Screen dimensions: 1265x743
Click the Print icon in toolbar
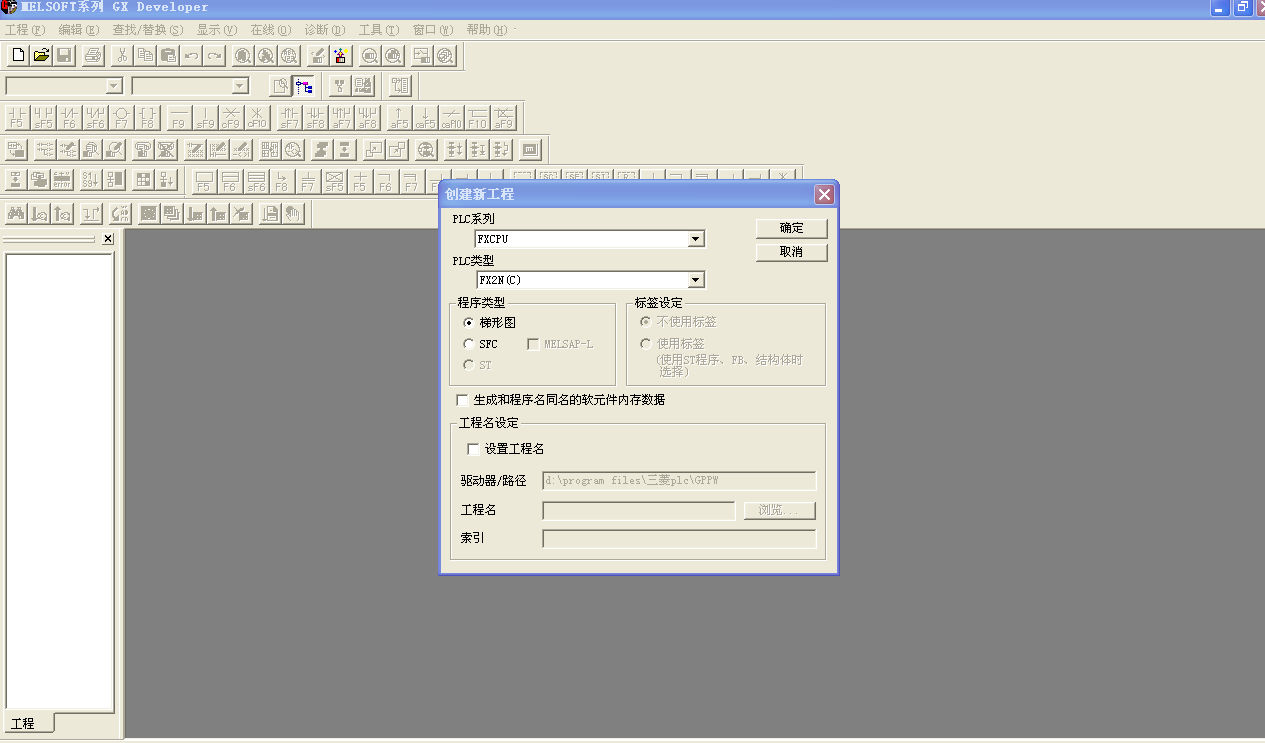coord(93,55)
